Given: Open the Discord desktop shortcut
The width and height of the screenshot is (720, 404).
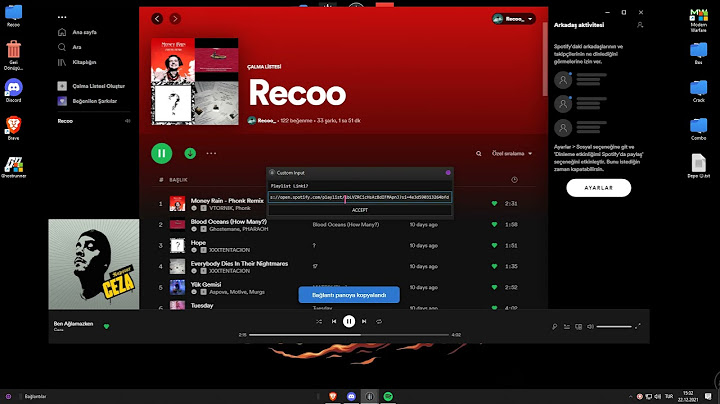Looking at the screenshot, I should [x=14, y=90].
